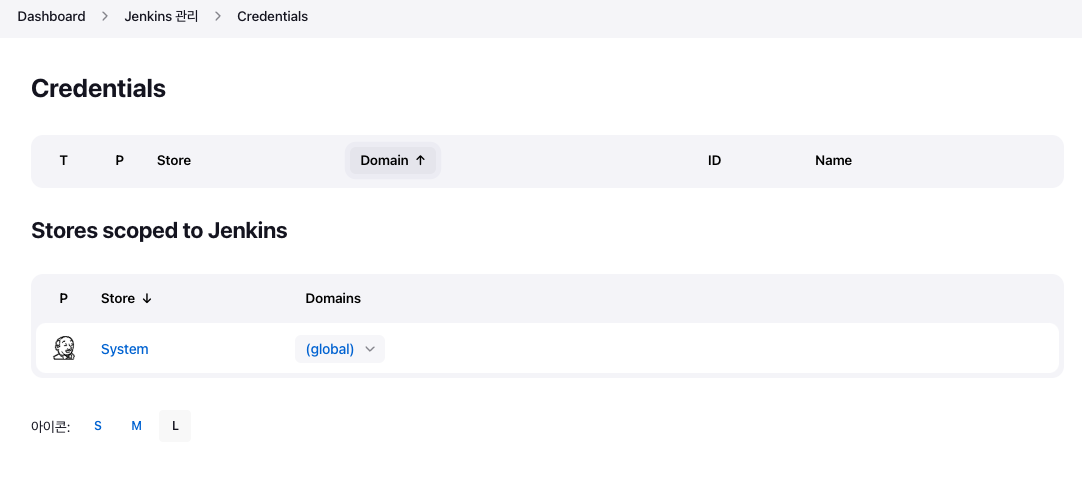Sort credentials by Name column
The image size is (1082, 480).
coord(834,161)
